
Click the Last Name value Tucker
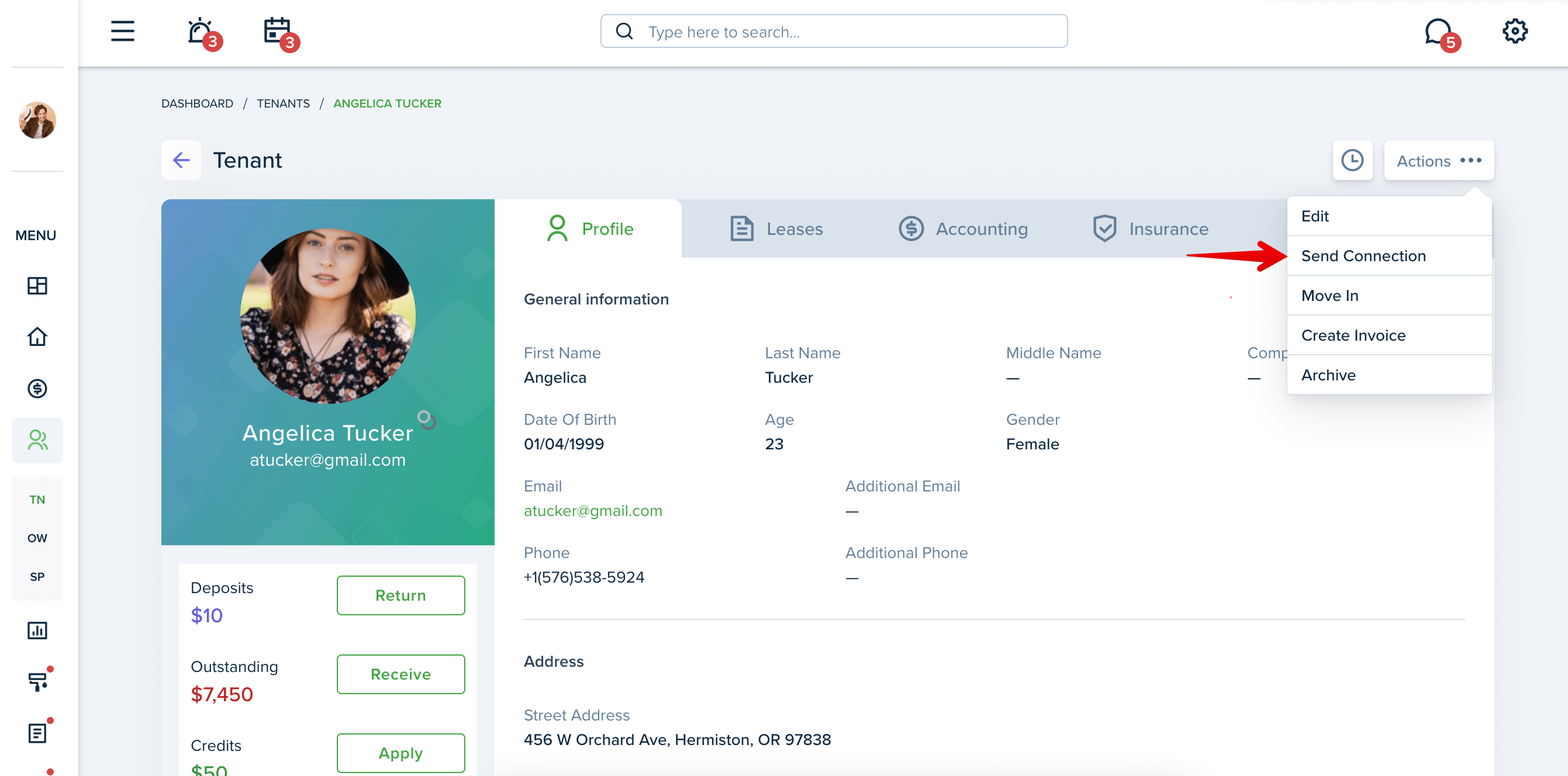(788, 377)
